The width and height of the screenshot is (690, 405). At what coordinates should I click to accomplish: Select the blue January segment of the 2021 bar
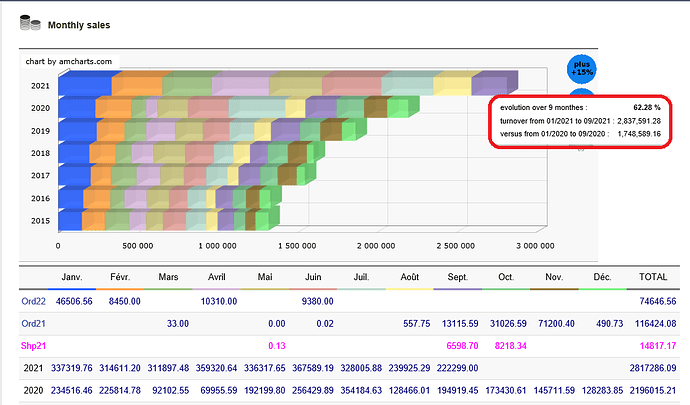[85, 86]
